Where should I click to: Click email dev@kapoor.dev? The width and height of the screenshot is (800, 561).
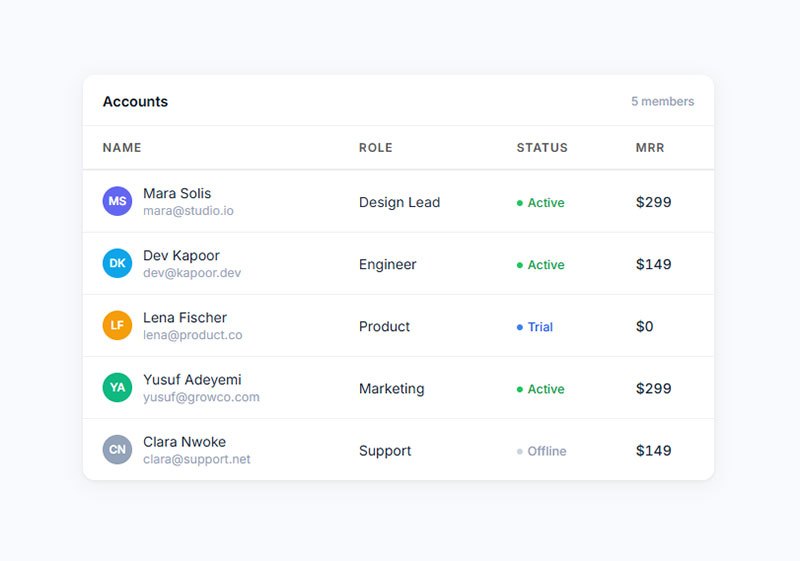[x=192, y=273]
